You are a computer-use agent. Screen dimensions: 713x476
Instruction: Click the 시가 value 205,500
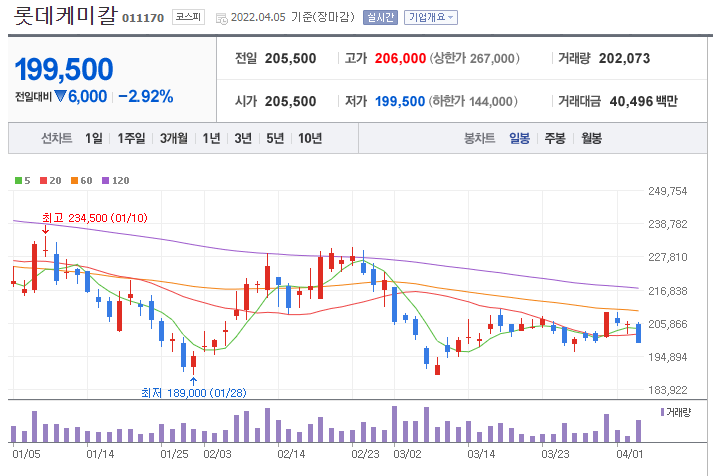click(x=291, y=101)
